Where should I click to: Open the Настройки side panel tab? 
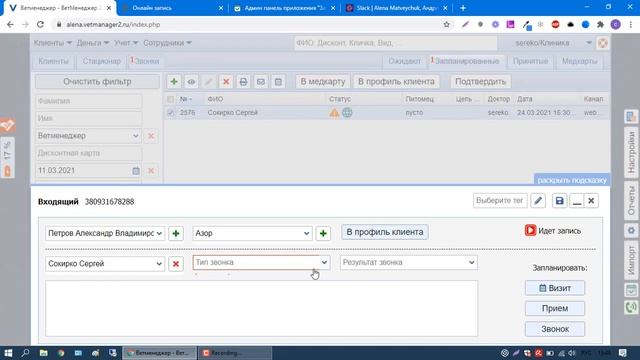[631, 152]
